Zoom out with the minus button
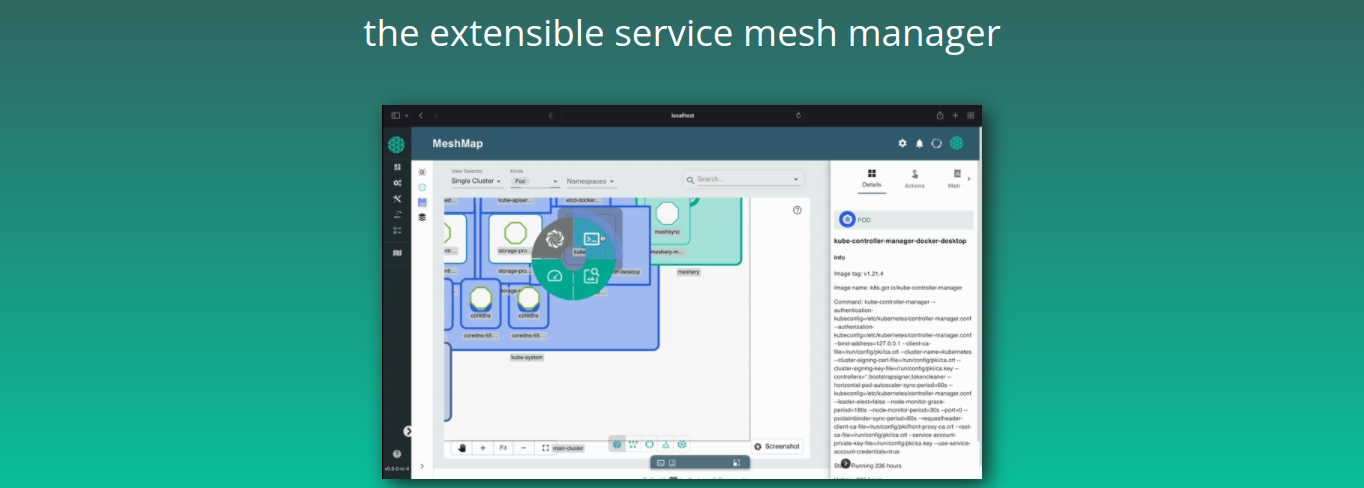The height and width of the screenshot is (488, 1364). tap(523, 448)
